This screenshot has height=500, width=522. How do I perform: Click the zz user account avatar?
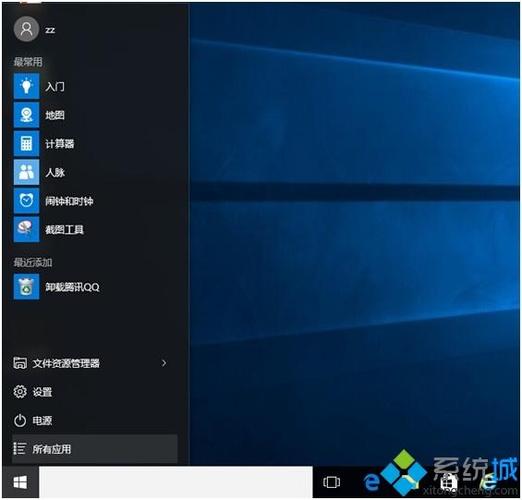tap(26, 29)
